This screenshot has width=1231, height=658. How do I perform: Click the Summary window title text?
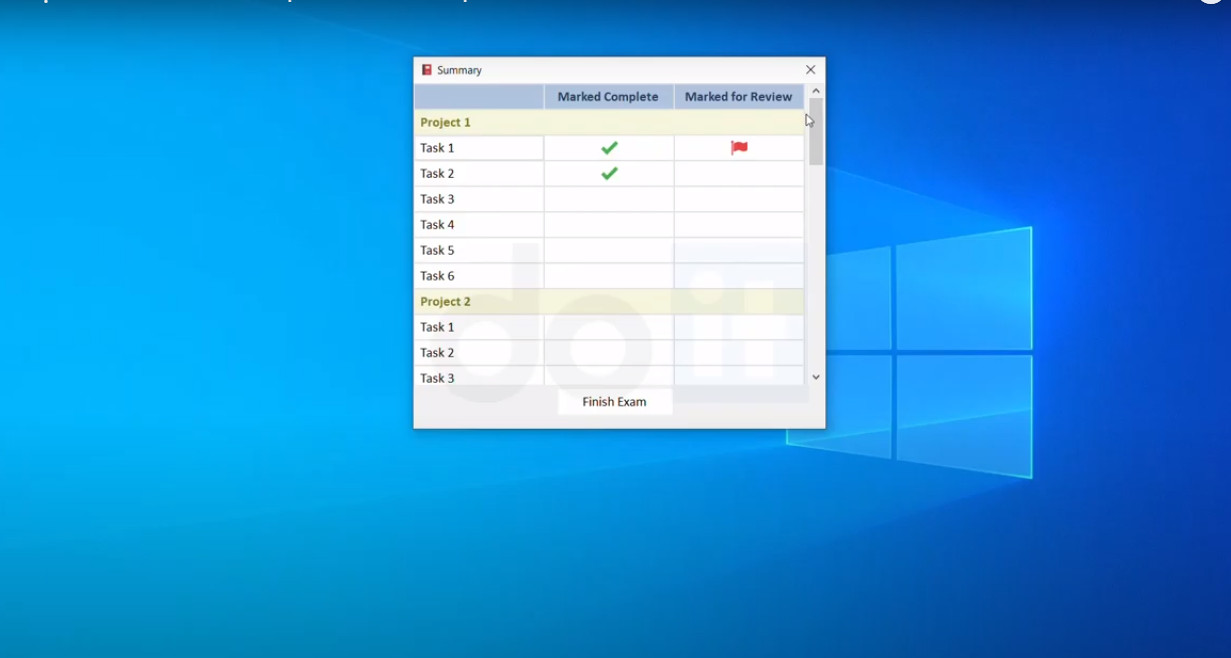point(459,70)
